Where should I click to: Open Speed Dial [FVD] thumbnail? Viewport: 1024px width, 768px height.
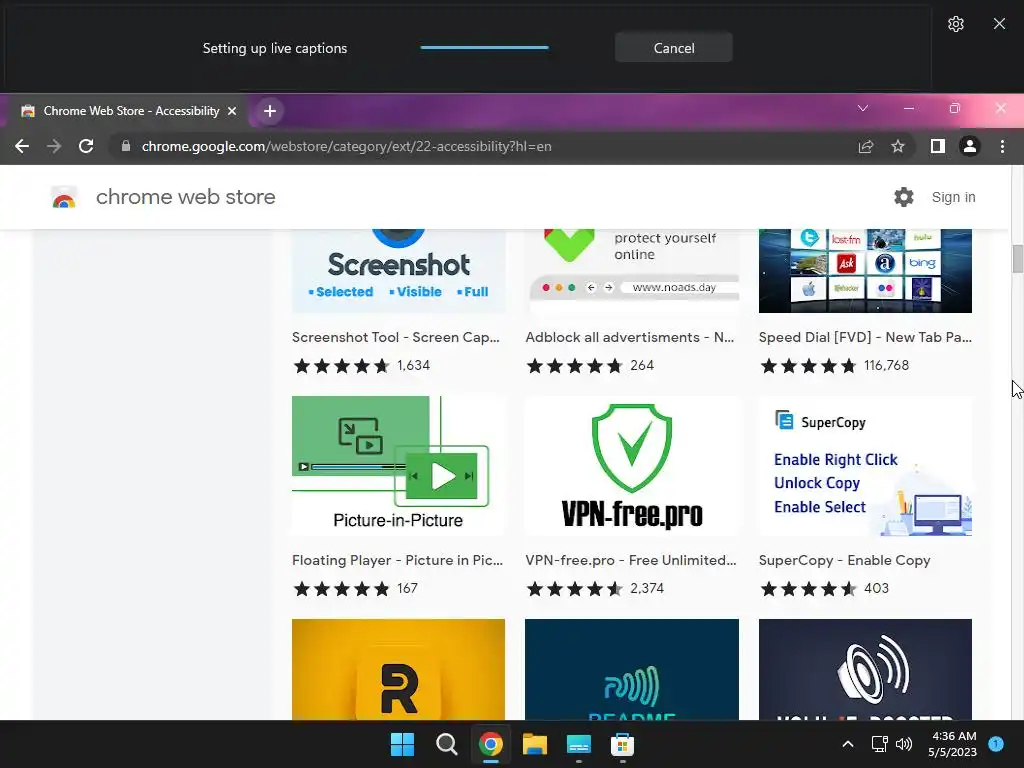pyautogui.click(x=865, y=270)
